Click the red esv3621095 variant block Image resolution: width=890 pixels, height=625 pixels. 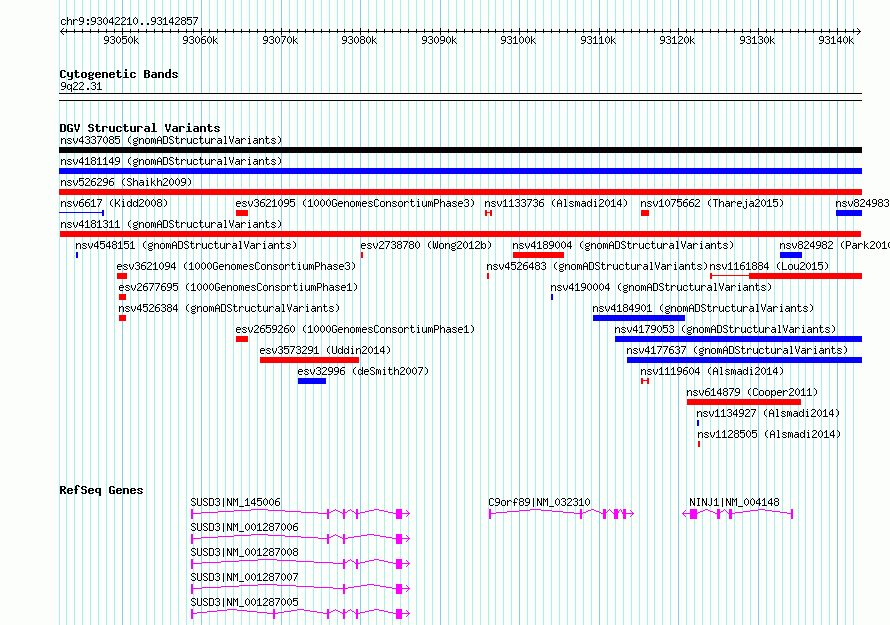pyautogui.click(x=242, y=213)
